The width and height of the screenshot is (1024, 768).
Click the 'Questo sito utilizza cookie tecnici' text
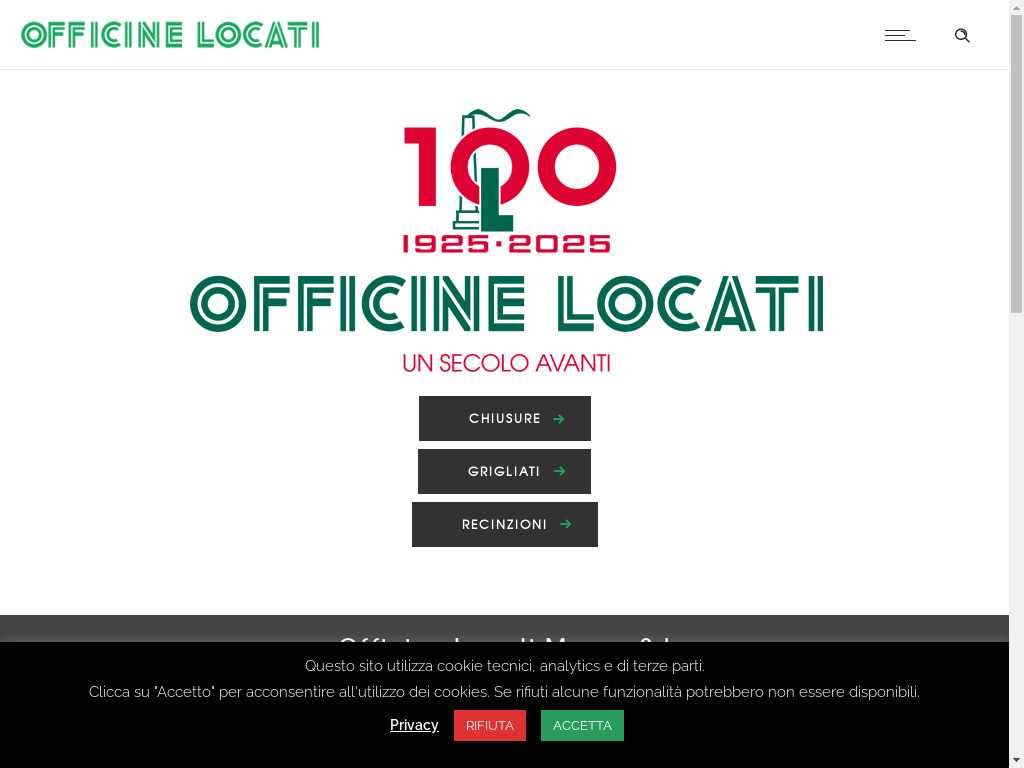click(505, 665)
